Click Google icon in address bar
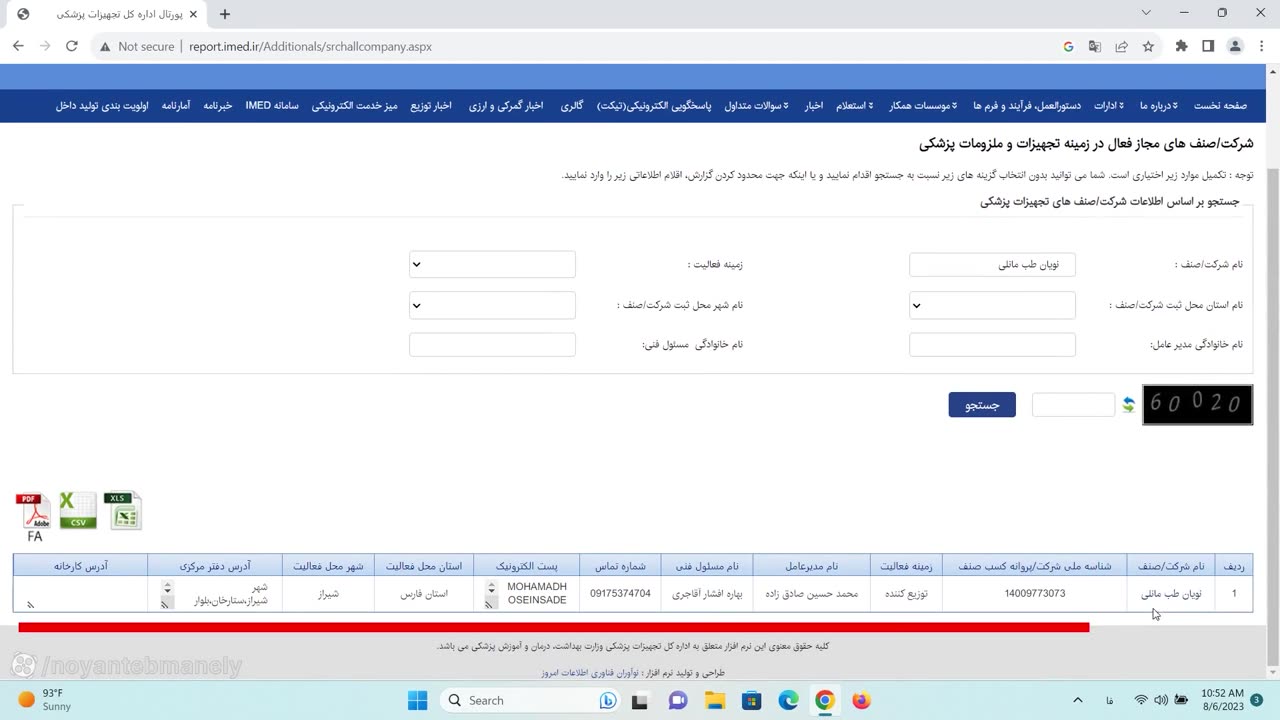 pos(1068,46)
